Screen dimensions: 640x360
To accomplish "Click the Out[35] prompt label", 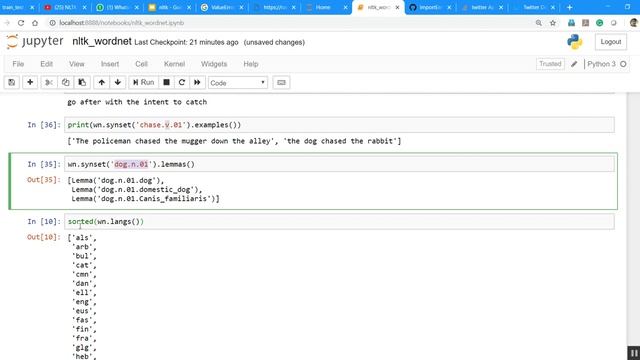I will tap(44, 180).
